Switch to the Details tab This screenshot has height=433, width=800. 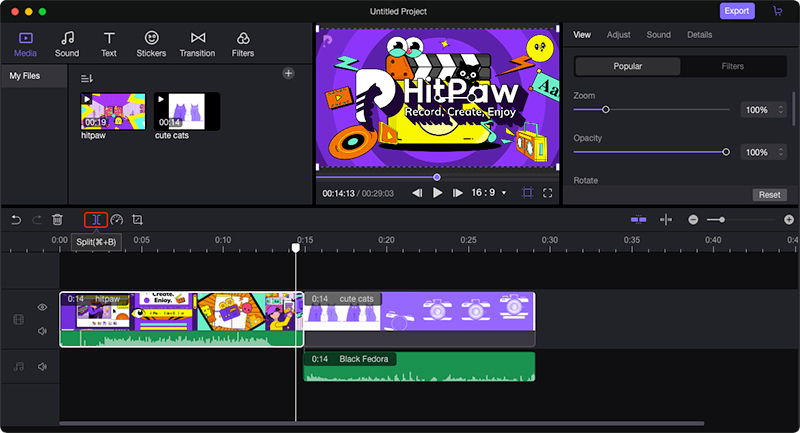click(699, 35)
